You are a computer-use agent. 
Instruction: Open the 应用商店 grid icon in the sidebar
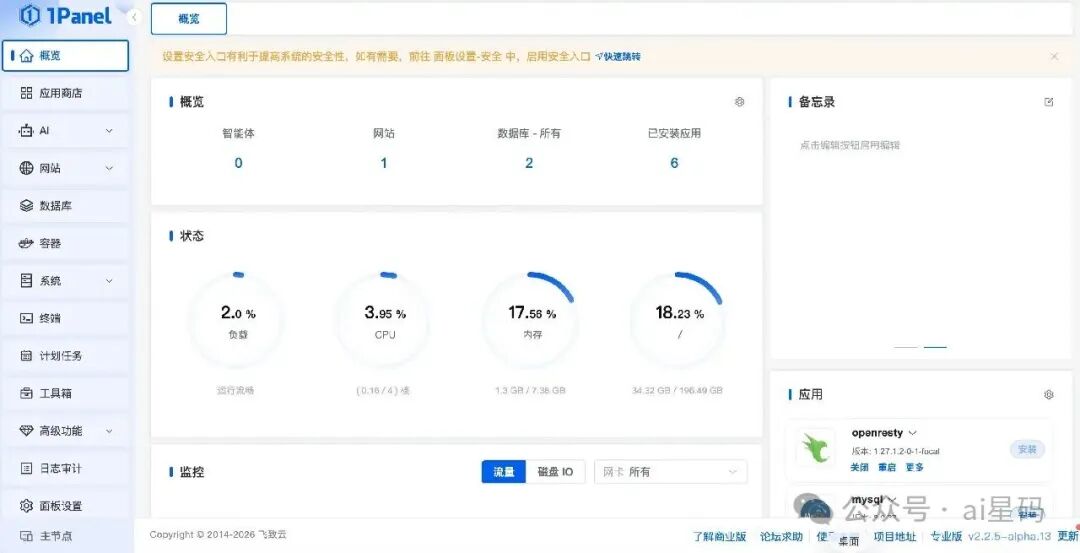coord(26,93)
